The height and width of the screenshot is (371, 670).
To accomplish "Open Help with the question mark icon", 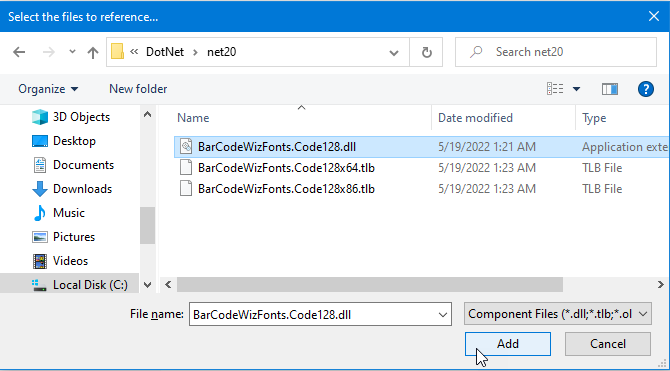I will tap(646, 89).
